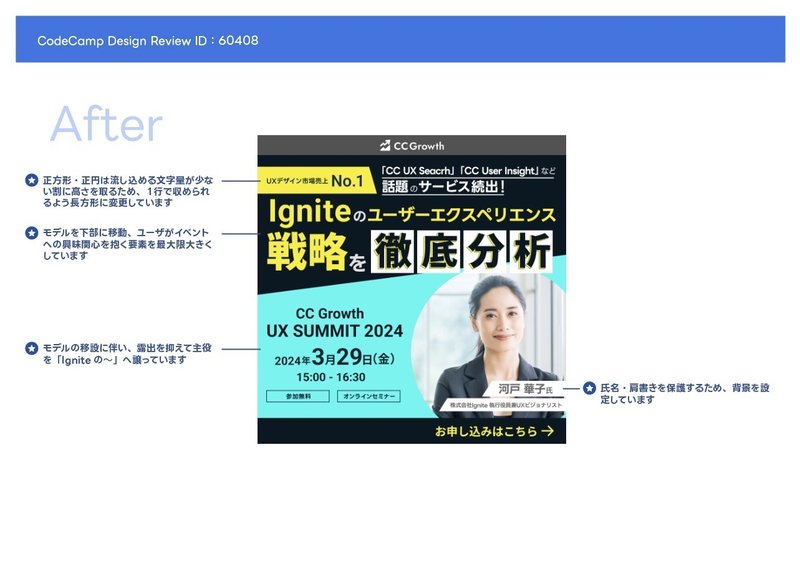Click the CC Growth brand name in banner
The width and height of the screenshot is (800, 564).
tap(419, 146)
